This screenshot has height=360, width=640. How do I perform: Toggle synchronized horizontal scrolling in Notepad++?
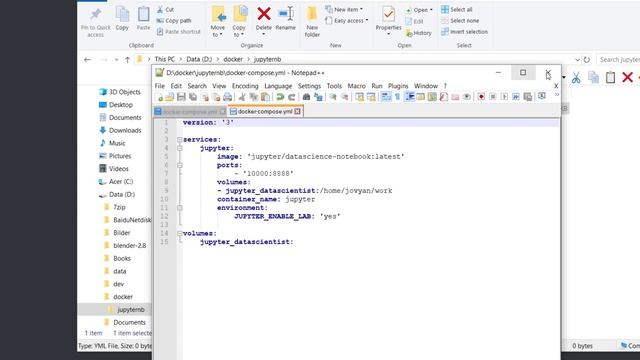point(371,97)
